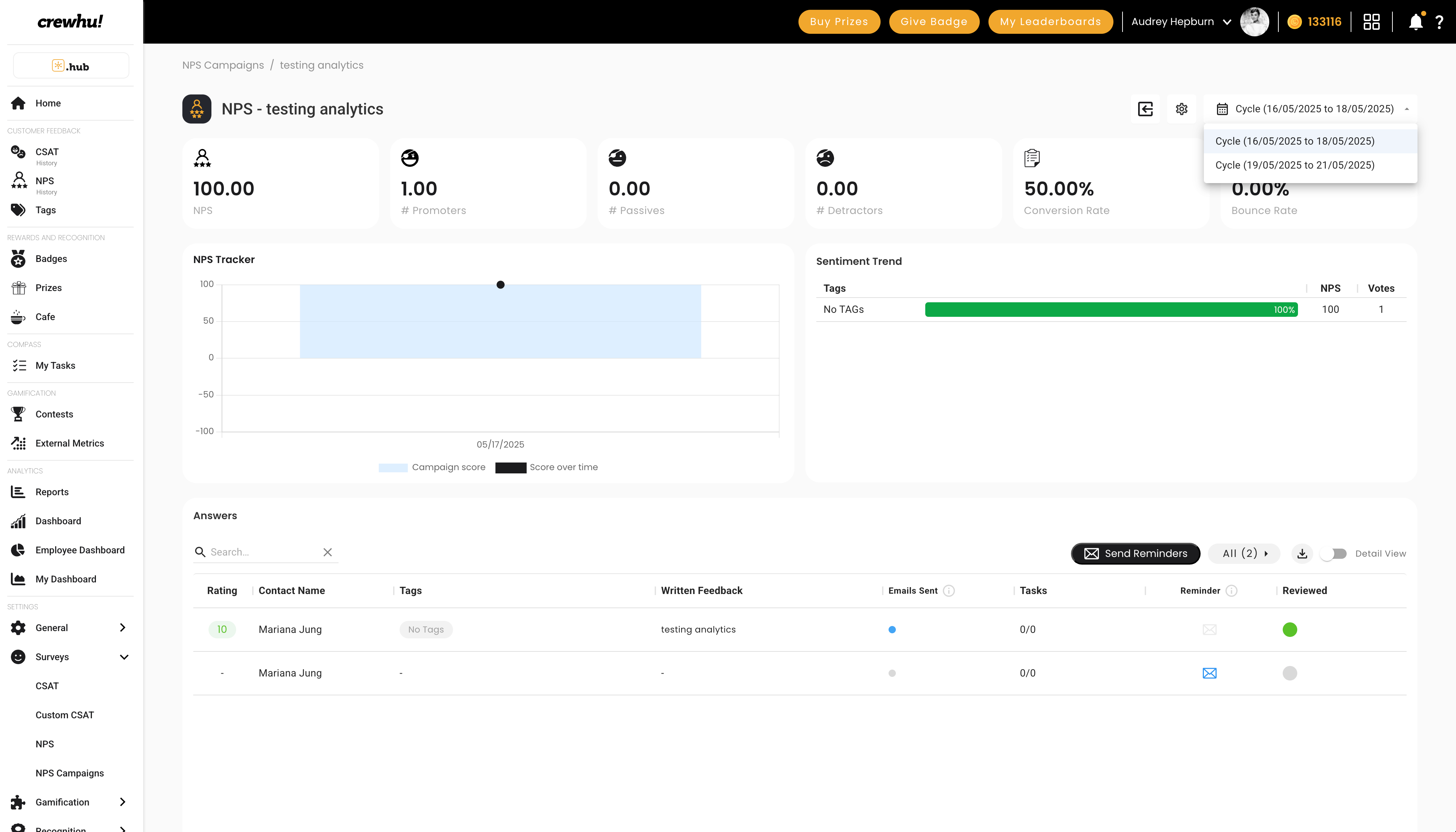The image size is (1456, 832).
Task: Open the notifications bell
Action: pos(1415,22)
